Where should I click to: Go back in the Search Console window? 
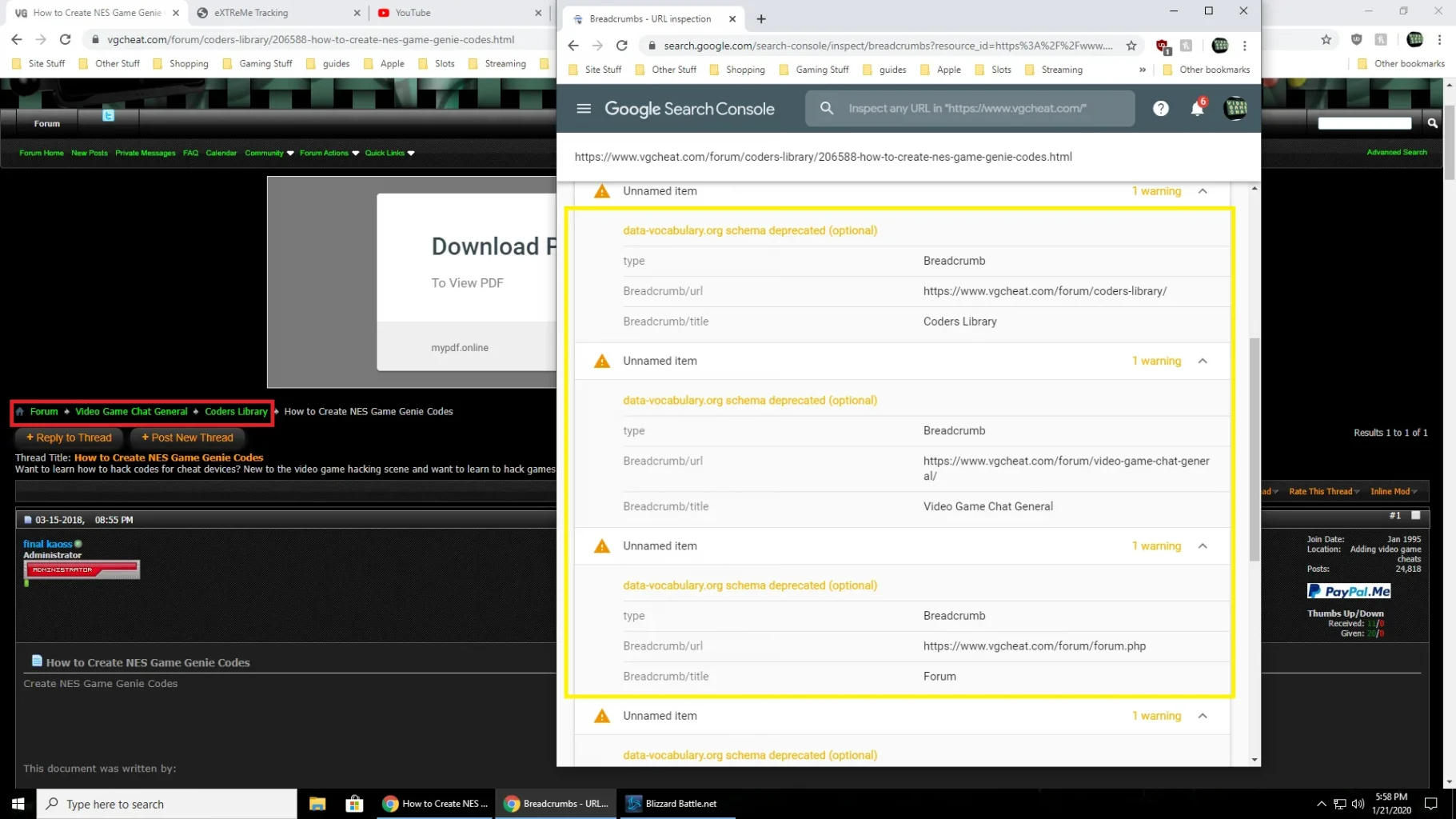pos(573,46)
